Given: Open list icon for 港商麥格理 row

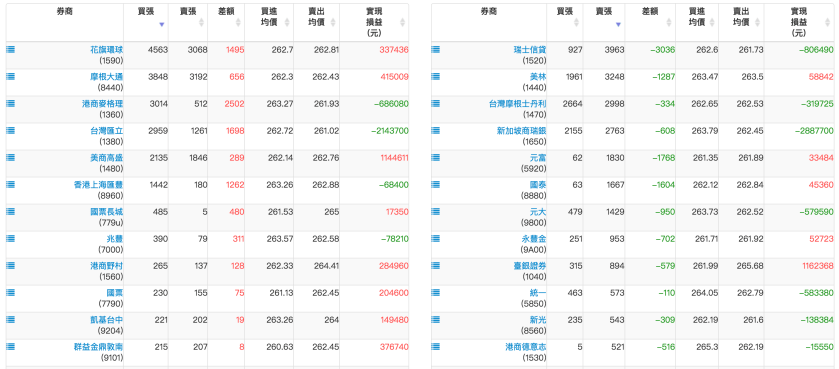Looking at the screenshot, I should 11,103.
